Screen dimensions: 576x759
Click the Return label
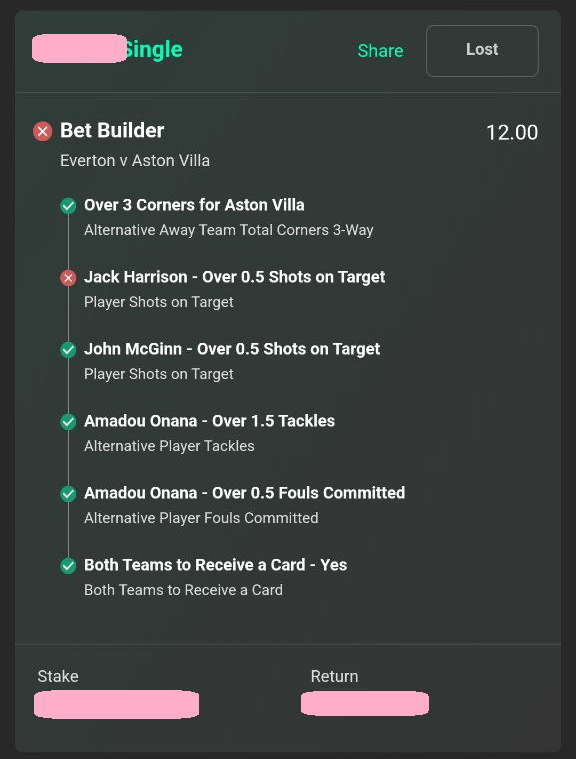[334, 676]
